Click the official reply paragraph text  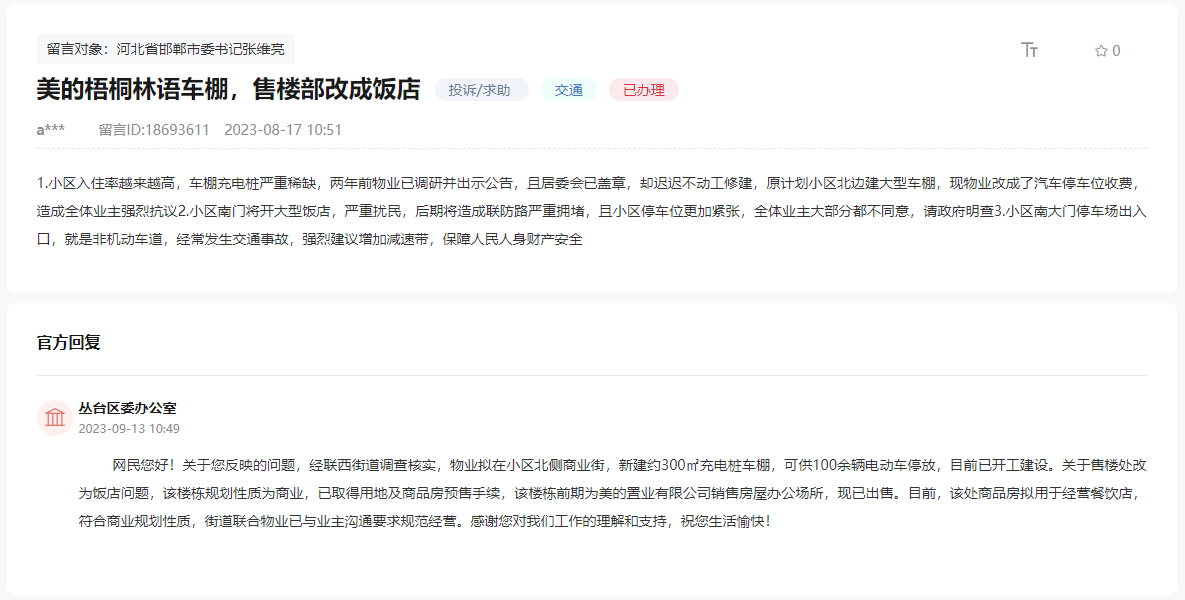click(612, 493)
